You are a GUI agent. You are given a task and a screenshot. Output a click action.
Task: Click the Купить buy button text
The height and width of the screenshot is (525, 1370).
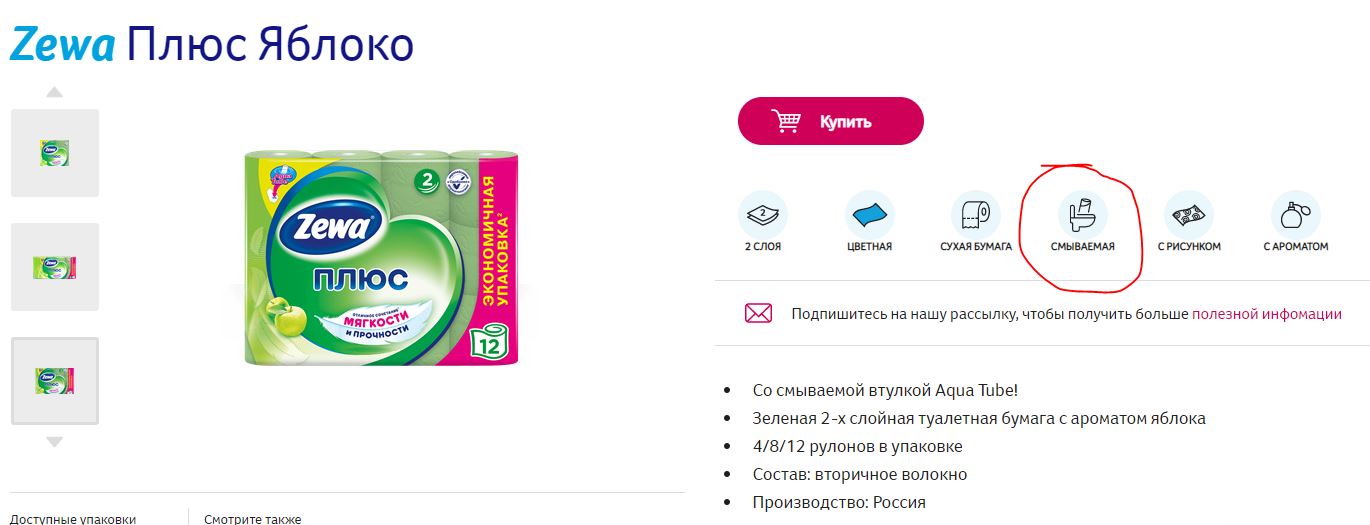[846, 122]
